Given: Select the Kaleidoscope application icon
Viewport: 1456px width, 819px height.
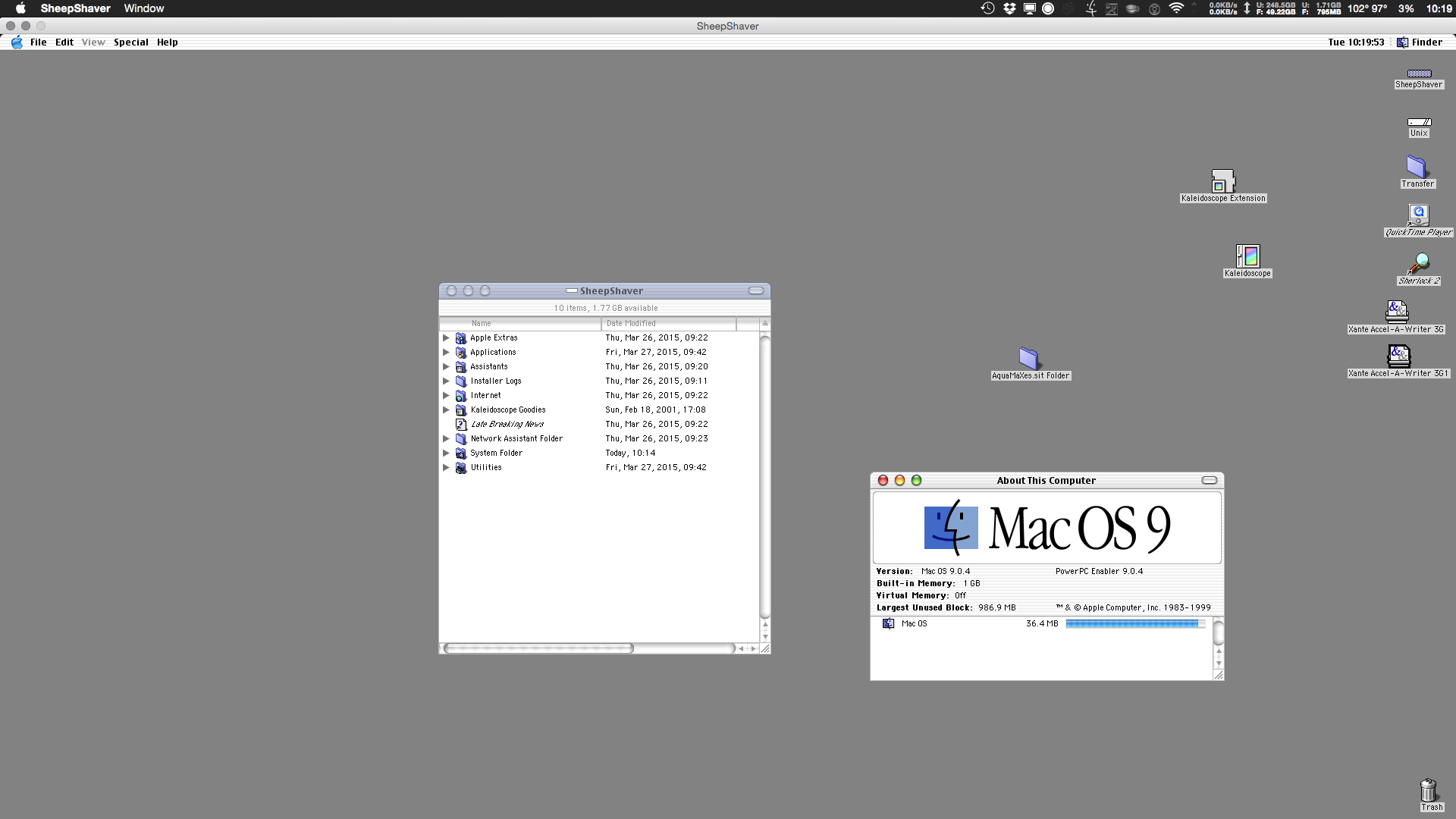Looking at the screenshot, I should pos(1247,256).
